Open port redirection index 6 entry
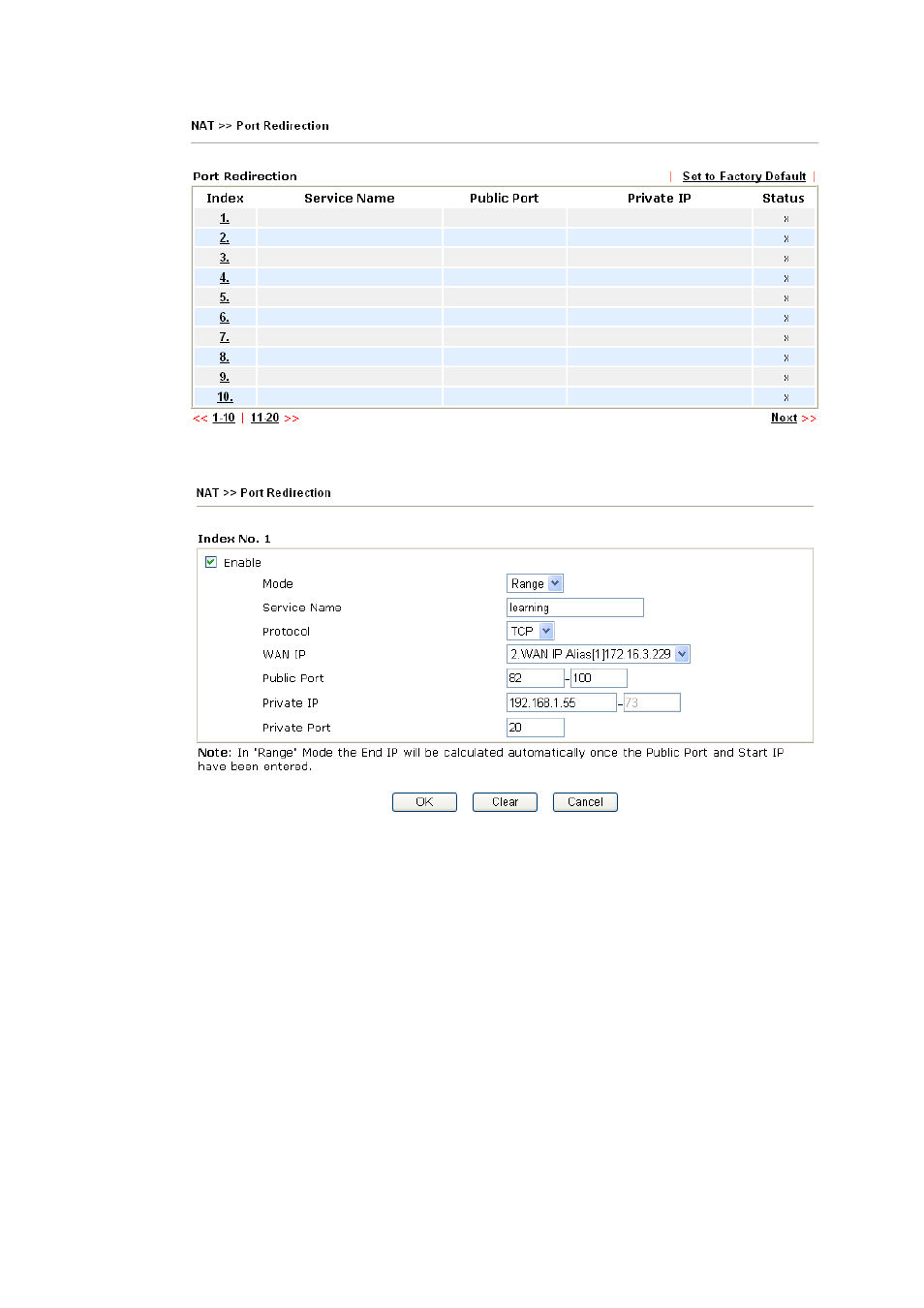 click(224, 317)
